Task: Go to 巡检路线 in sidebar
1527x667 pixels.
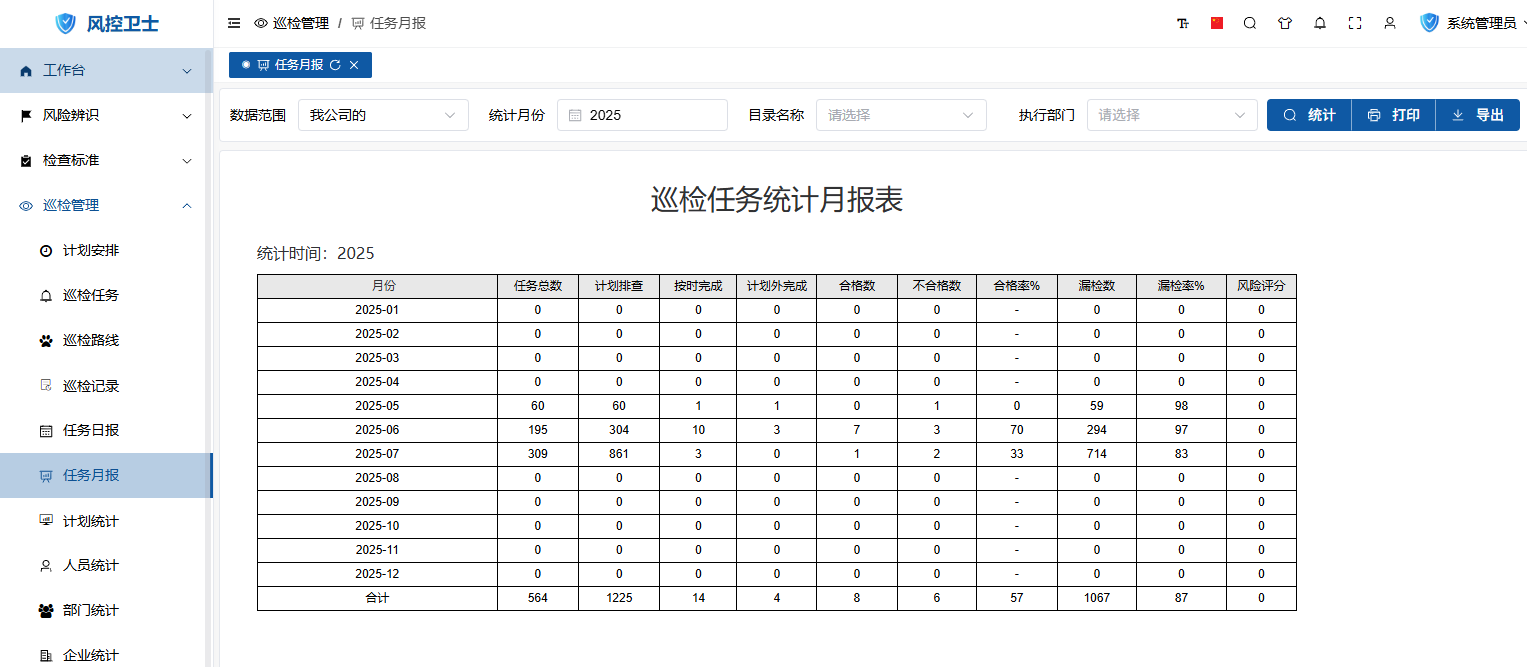Action: coord(91,340)
